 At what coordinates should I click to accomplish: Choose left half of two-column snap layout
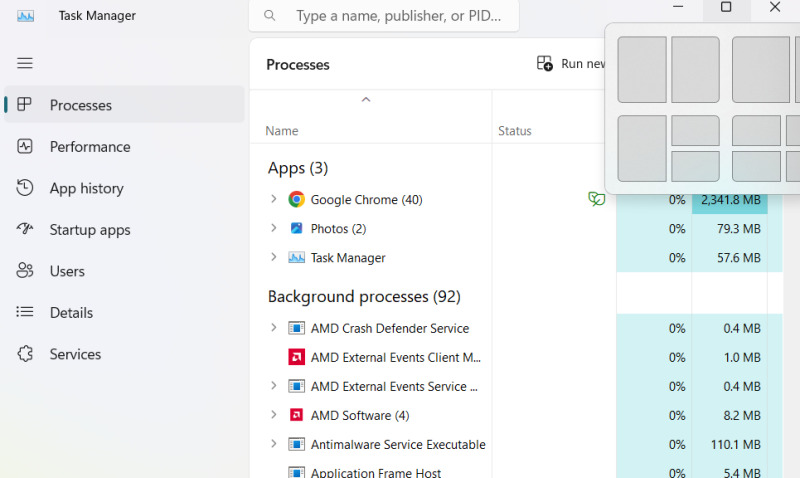[642, 69]
